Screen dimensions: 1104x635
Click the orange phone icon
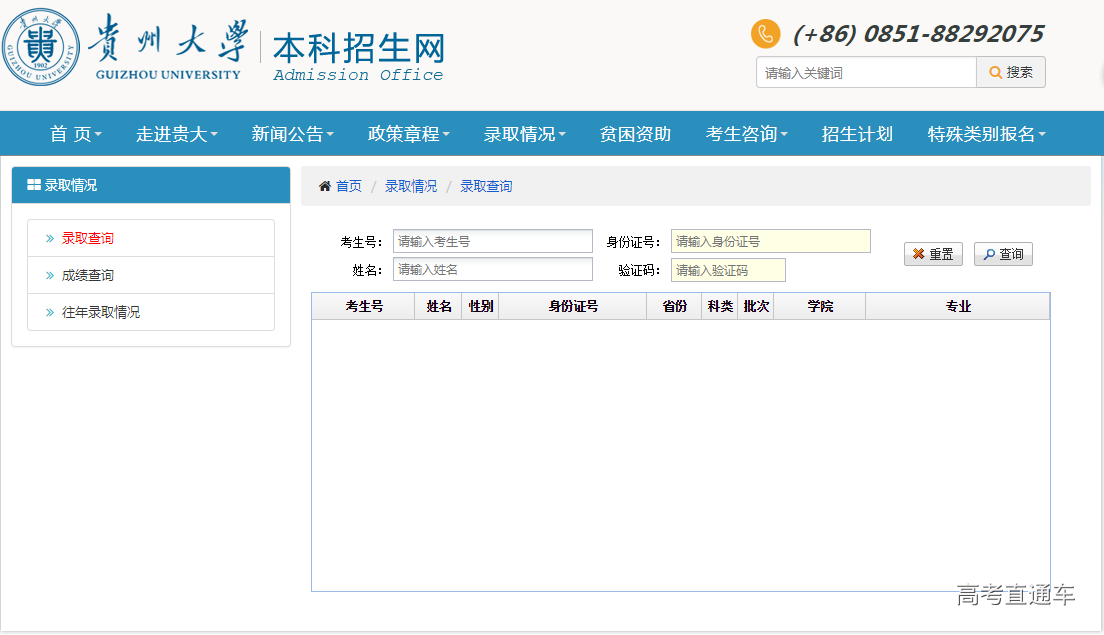[x=765, y=34]
